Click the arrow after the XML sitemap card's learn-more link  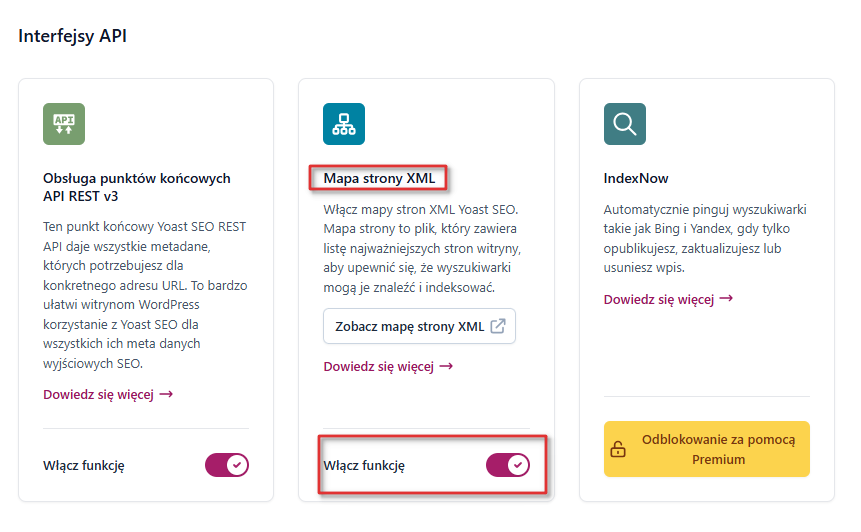(x=447, y=366)
